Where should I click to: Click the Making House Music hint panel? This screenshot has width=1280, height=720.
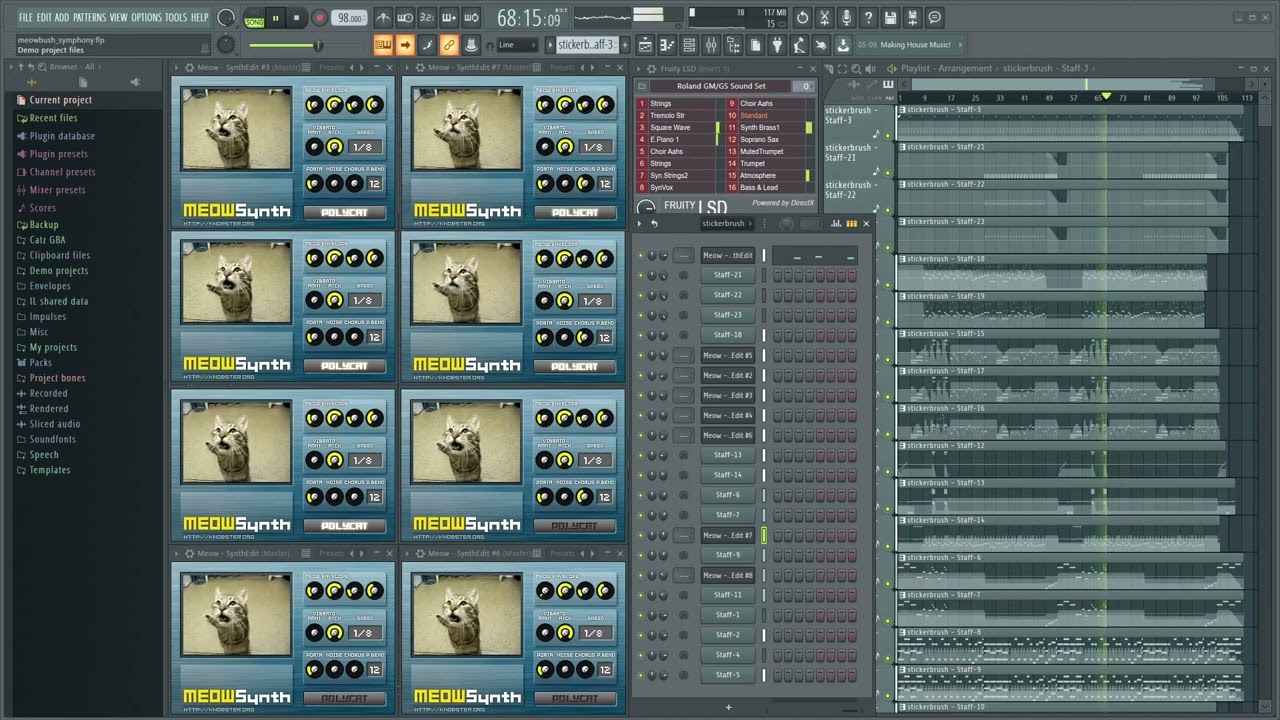tap(910, 45)
